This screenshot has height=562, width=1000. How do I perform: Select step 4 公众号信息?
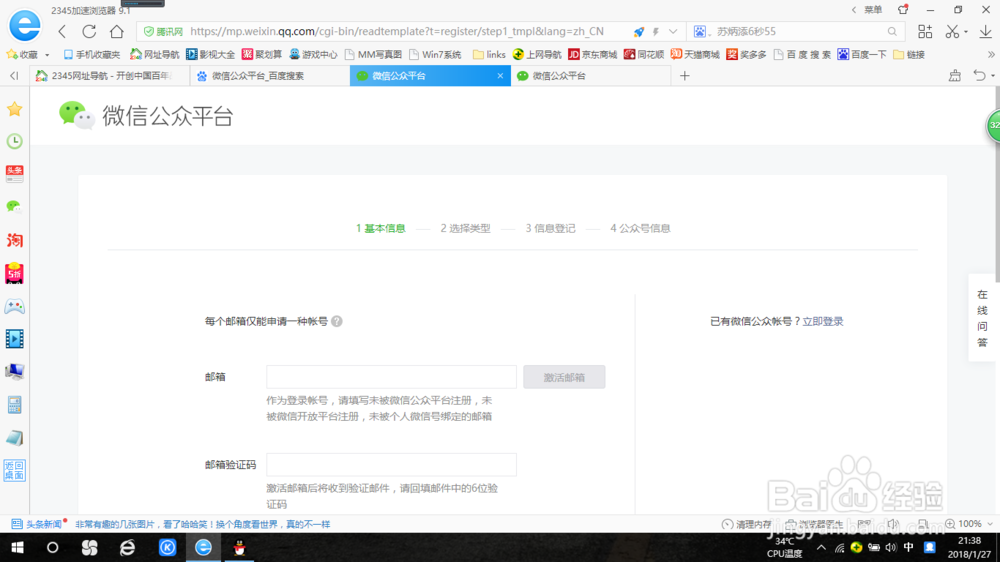tap(640, 228)
